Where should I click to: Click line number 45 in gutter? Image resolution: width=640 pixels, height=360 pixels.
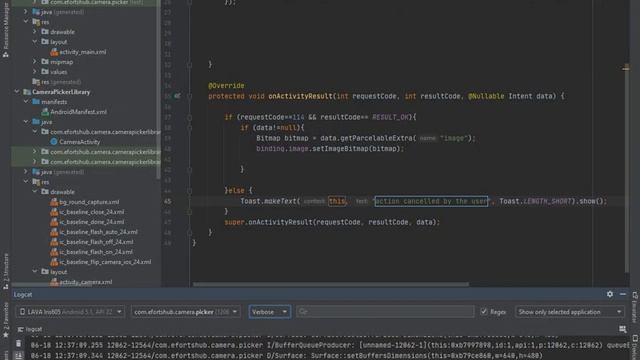tap(168, 201)
